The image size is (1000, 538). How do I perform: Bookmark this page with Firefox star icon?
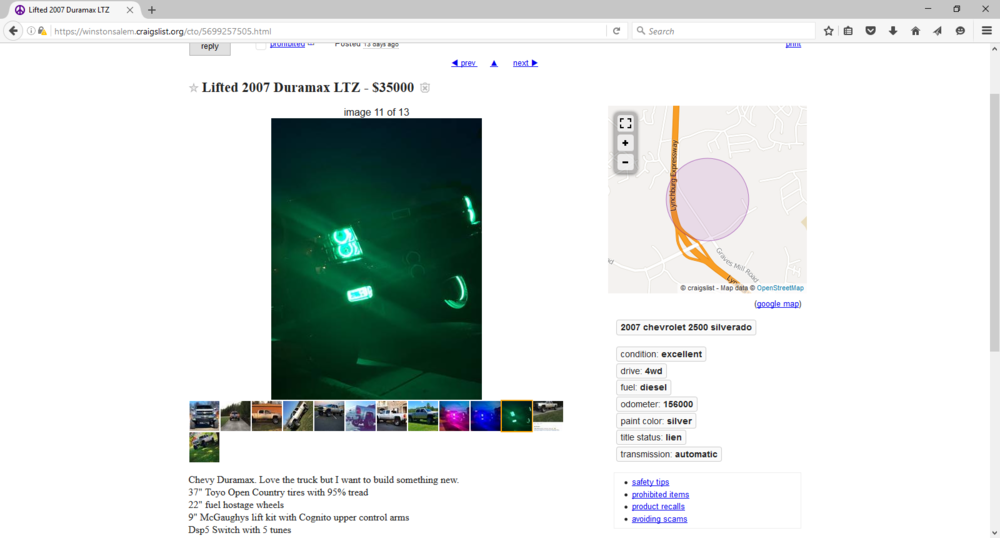click(828, 31)
